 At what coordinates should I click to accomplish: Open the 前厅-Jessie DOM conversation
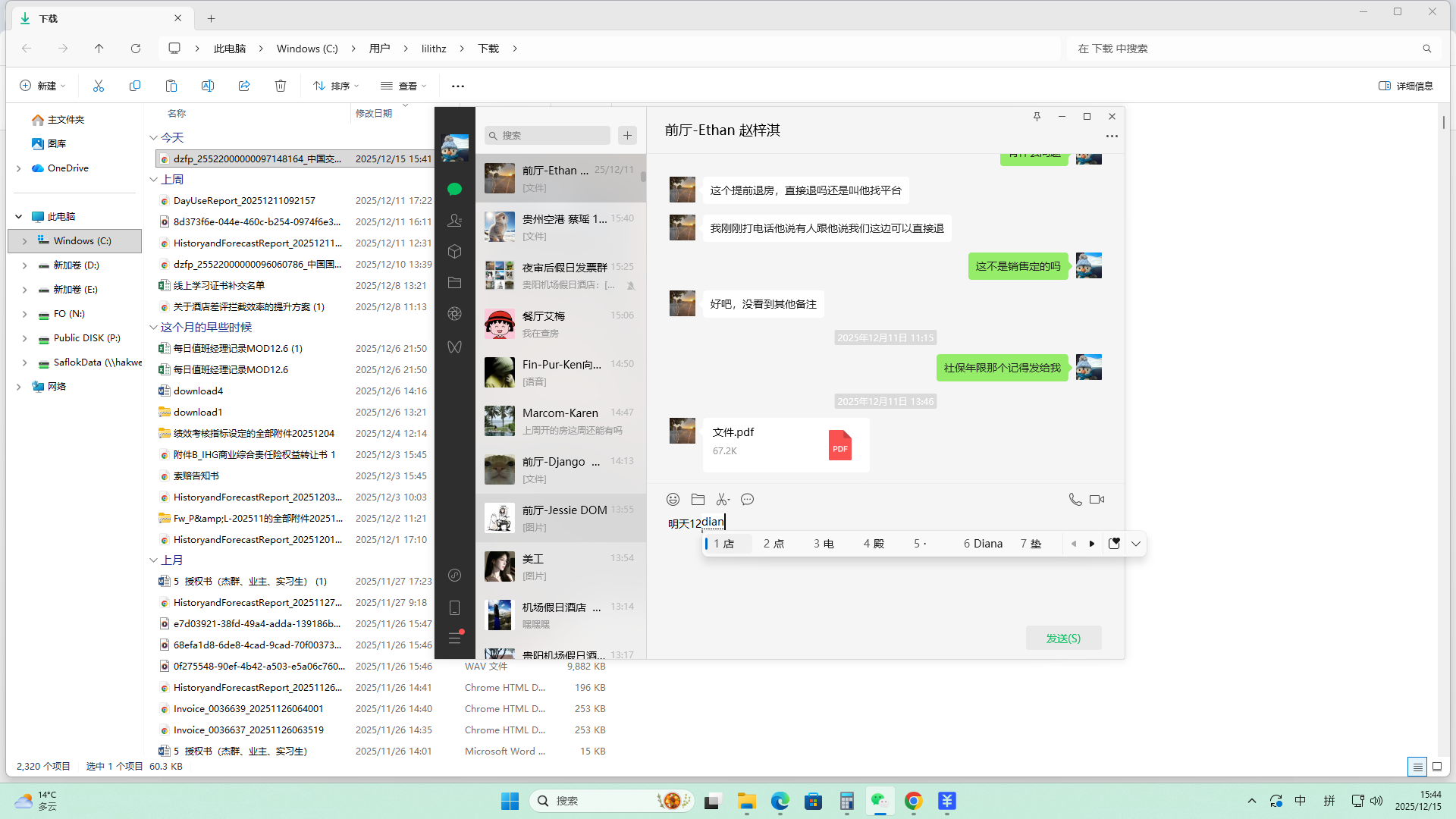tap(561, 518)
